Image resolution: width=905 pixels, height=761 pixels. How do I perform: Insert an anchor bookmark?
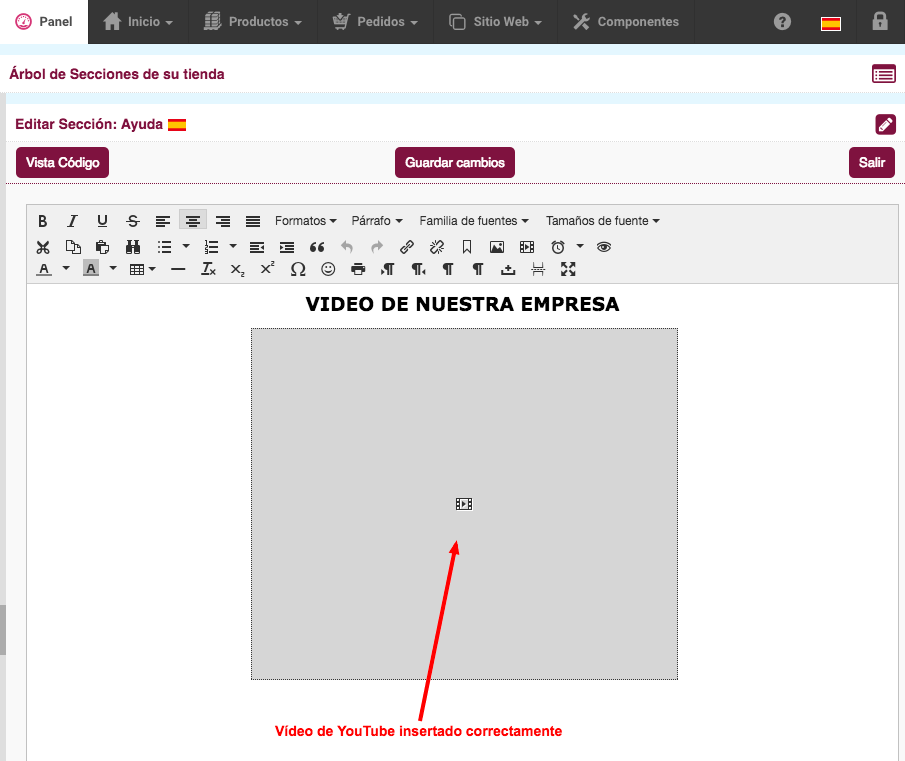coord(467,248)
